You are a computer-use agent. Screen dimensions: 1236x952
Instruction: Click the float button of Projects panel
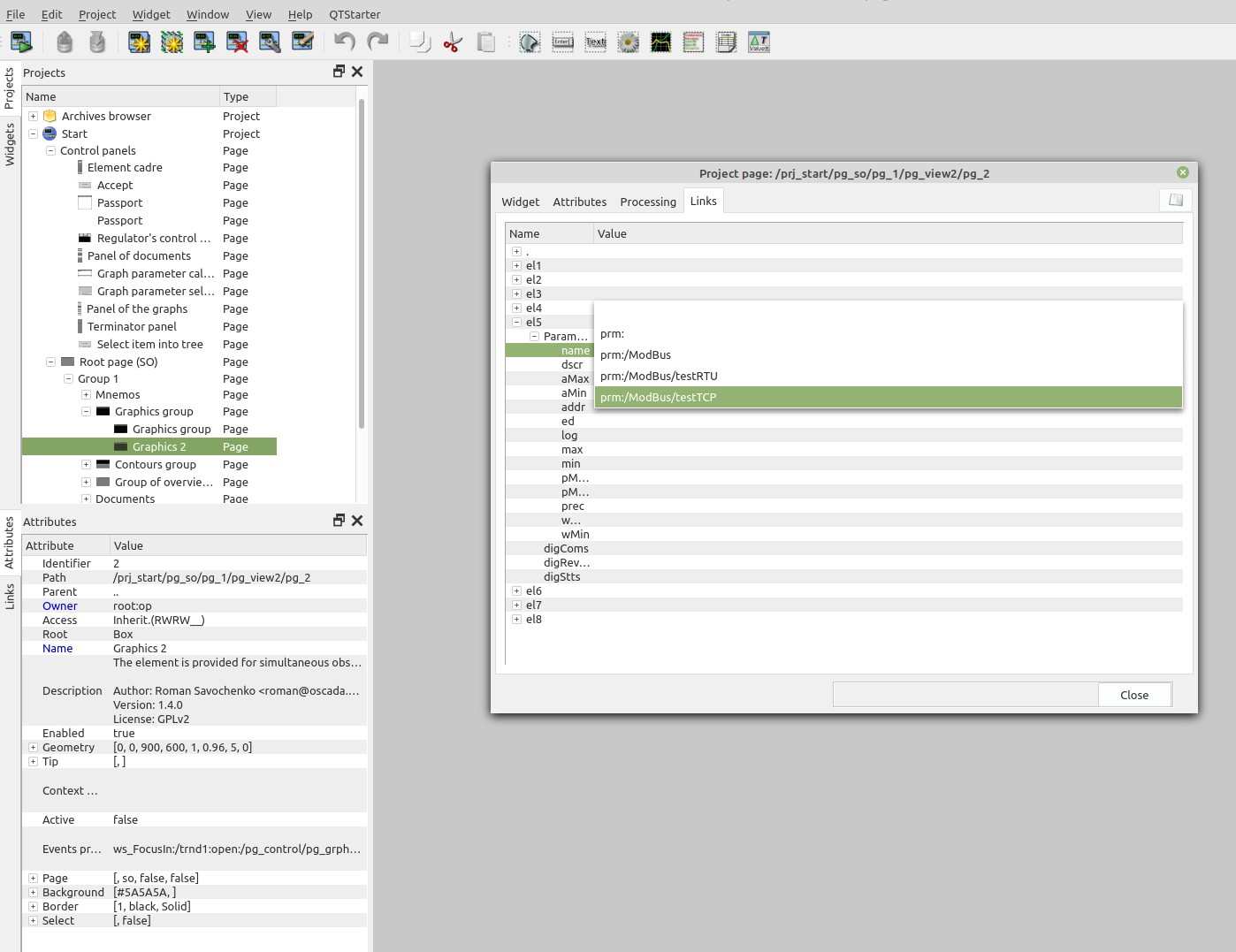click(339, 72)
